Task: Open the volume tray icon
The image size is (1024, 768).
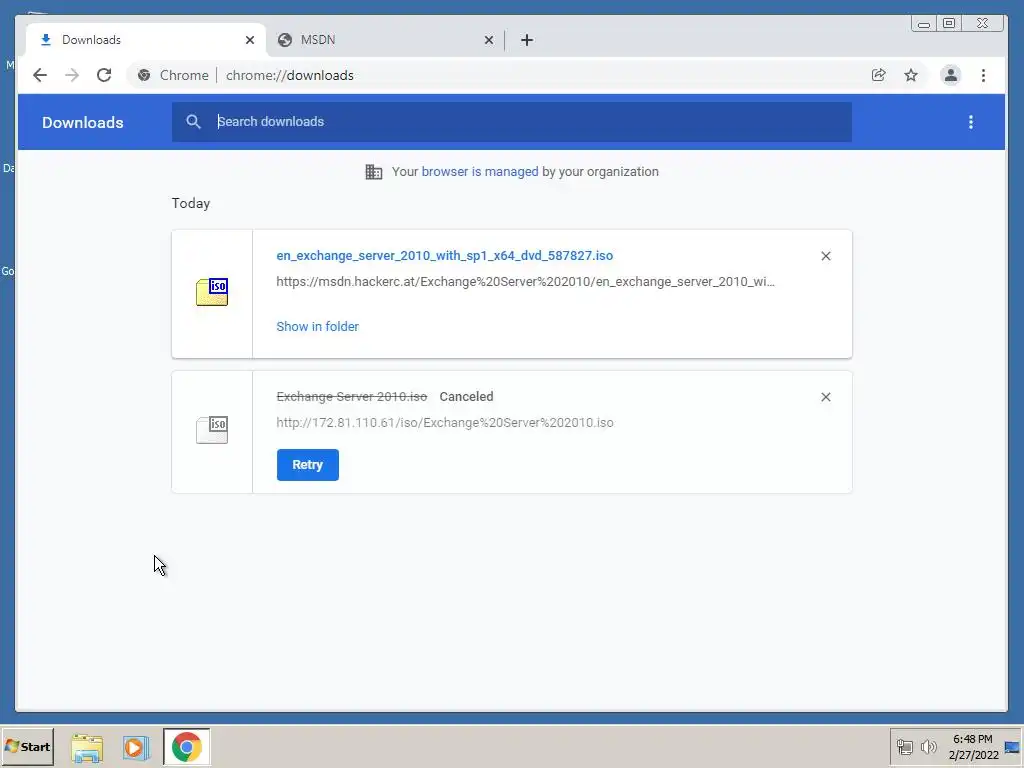Action: coord(928,746)
